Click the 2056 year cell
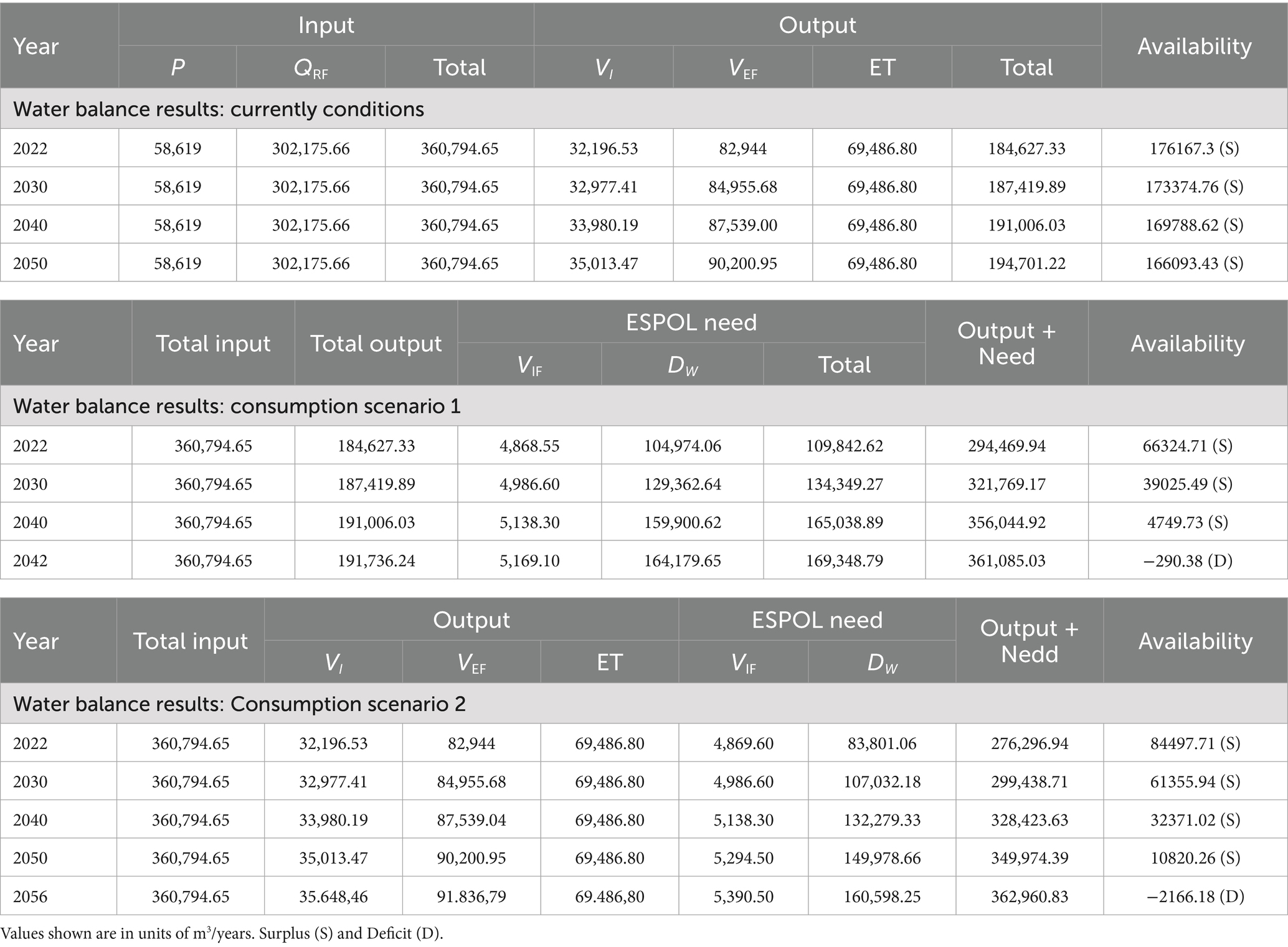Screen dimensions: 1288x947 (31, 897)
